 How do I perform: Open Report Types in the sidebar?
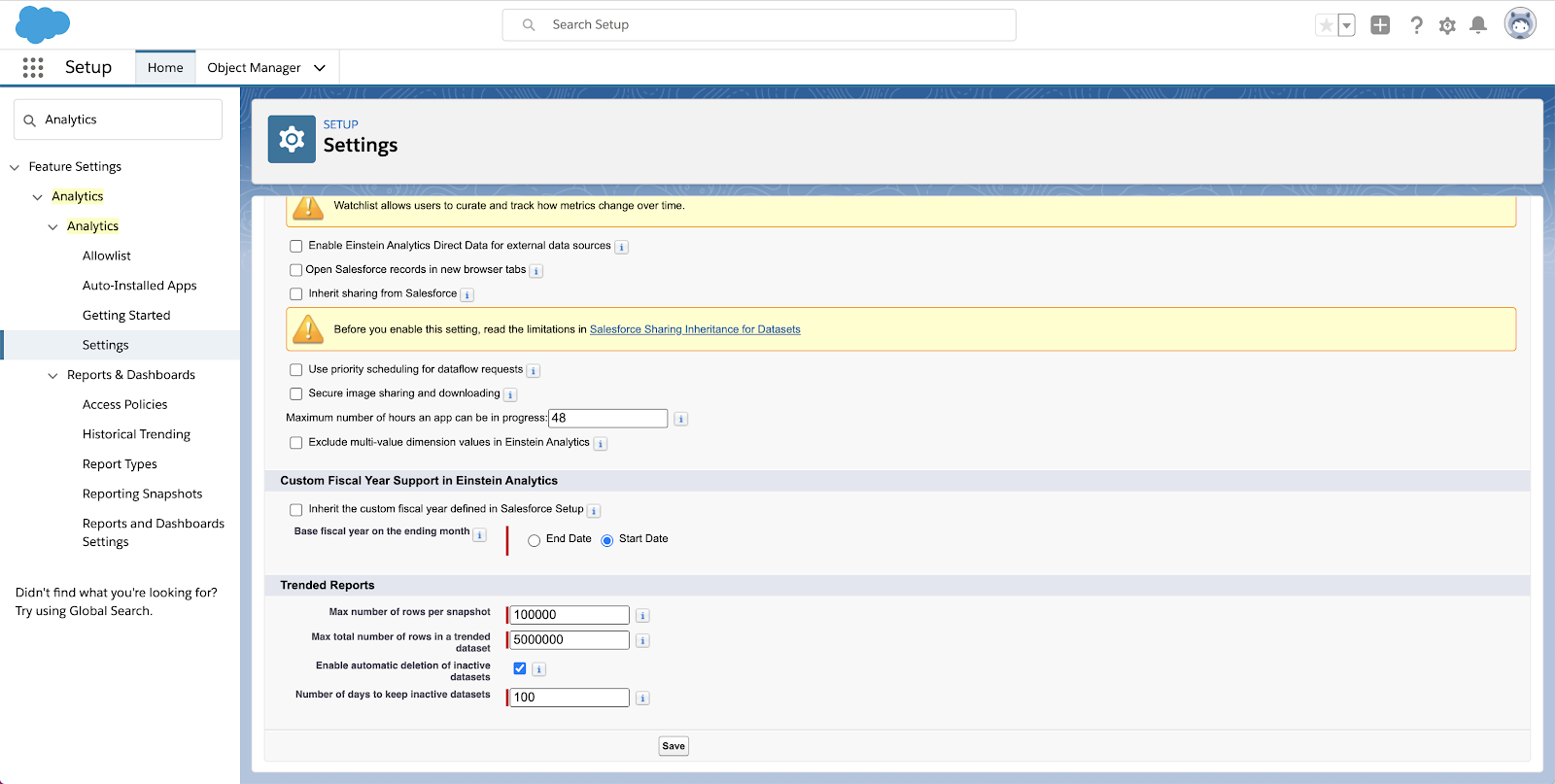120,464
